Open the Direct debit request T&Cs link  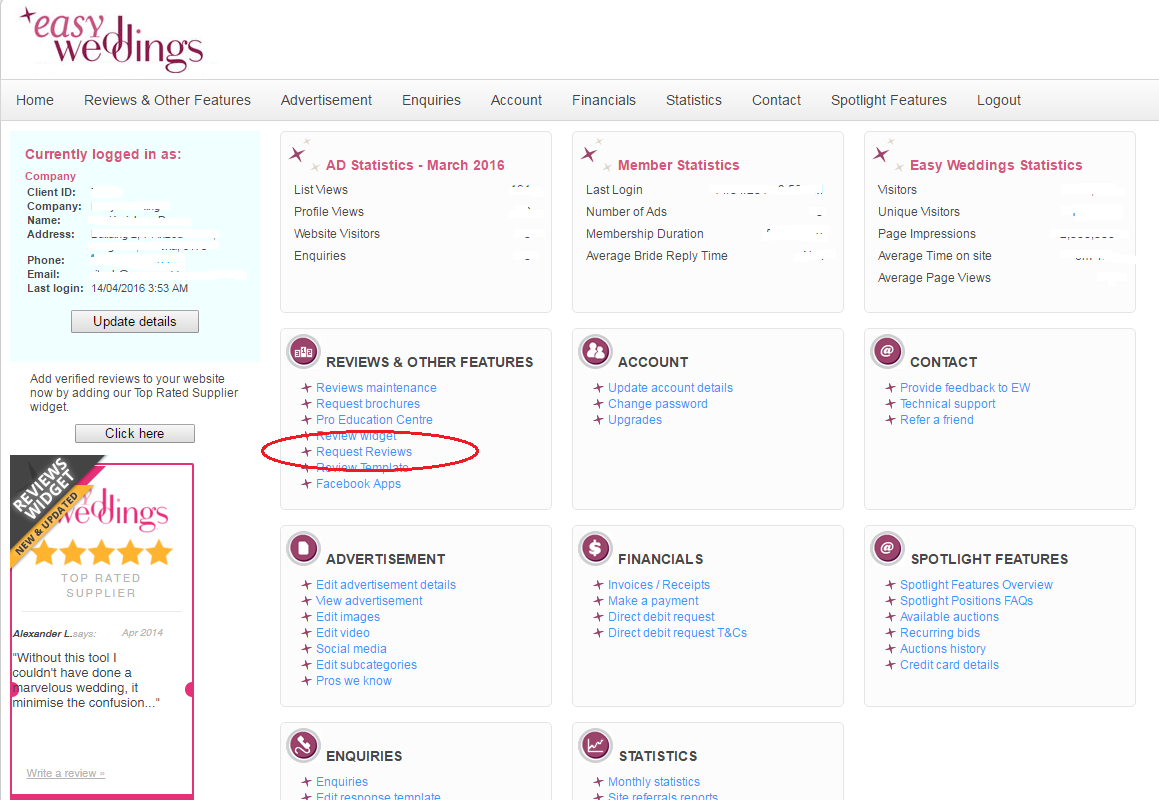(x=677, y=633)
